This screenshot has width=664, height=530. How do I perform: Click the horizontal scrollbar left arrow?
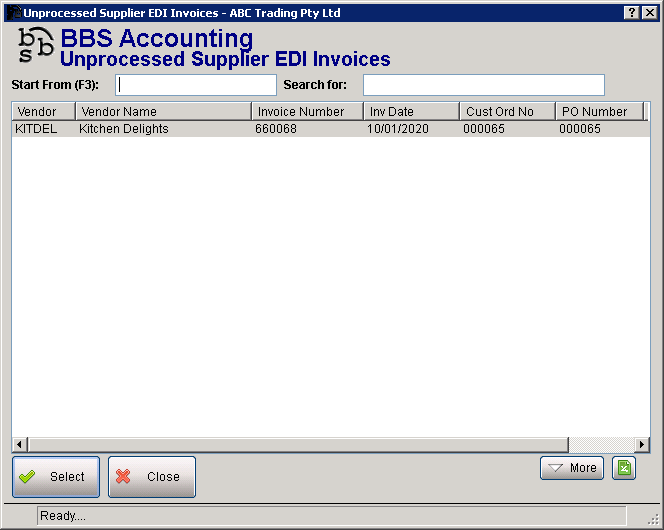(19, 444)
